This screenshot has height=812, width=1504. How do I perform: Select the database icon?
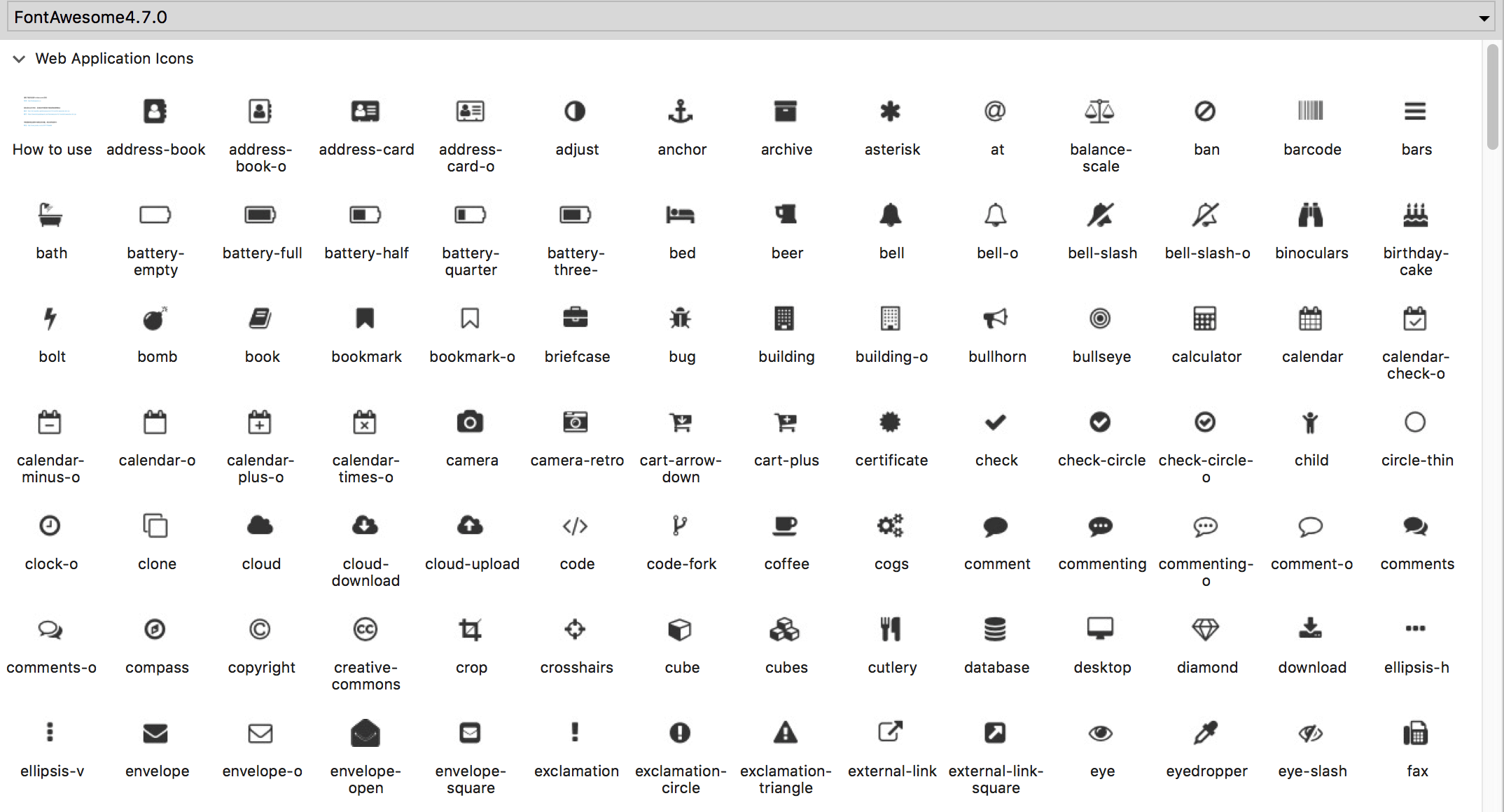tap(995, 629)
